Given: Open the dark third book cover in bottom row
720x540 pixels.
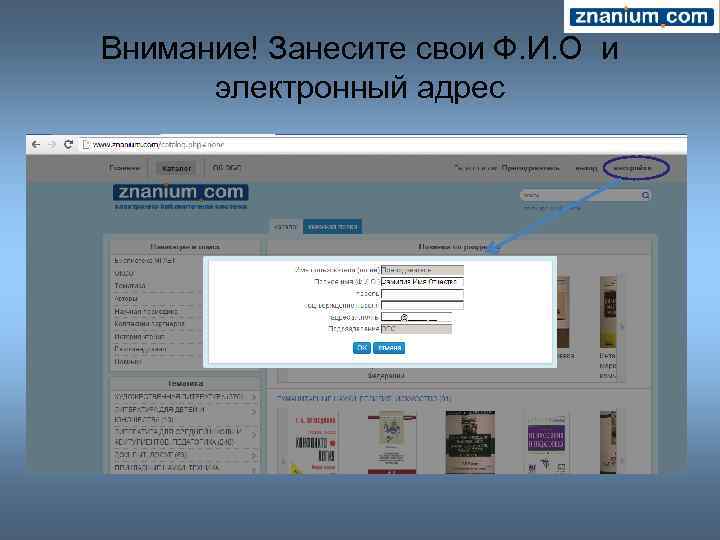Looking at the screenshot, I should [x=470, y=443].
